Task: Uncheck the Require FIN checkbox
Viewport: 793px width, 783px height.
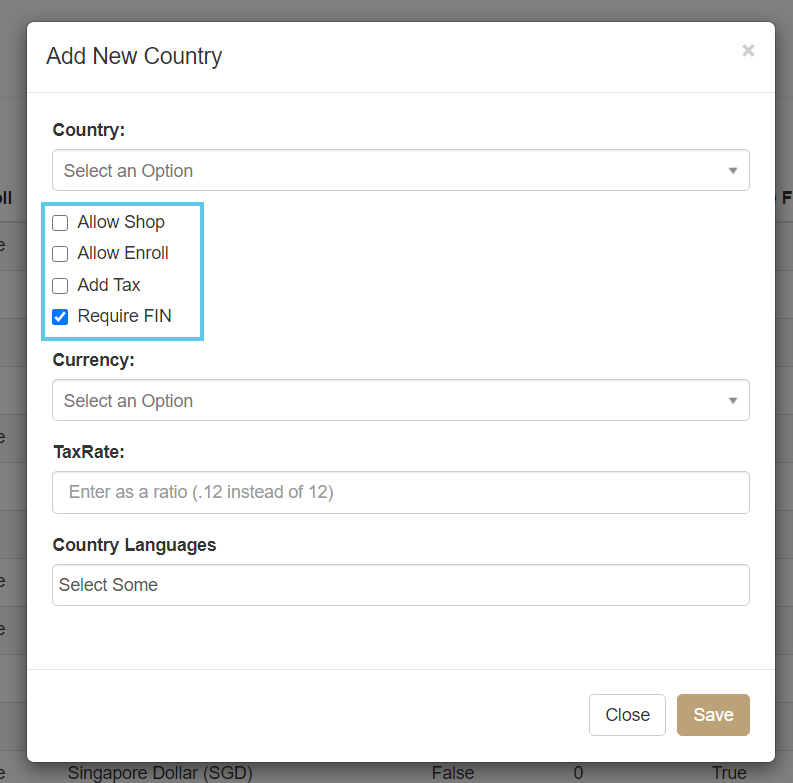Action: [x=60, y=317]
